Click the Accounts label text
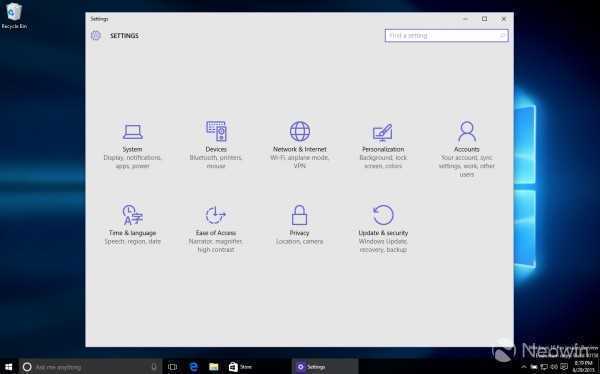 tap(466, 149)
